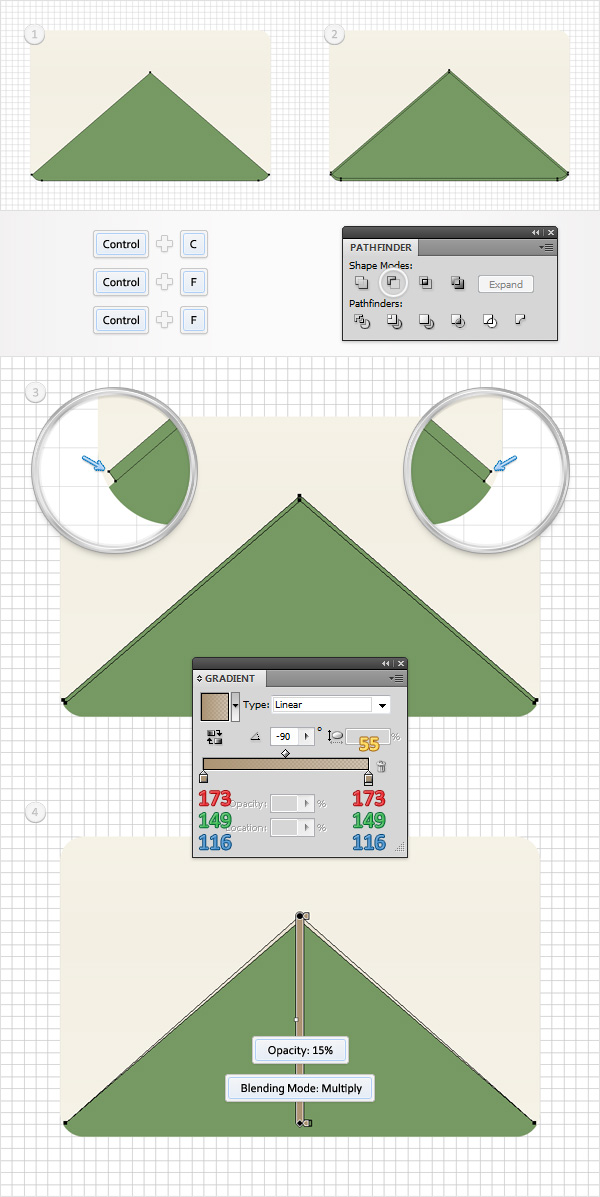The image size is (600, 1197).
Task: Click the gradient aspect ratio field
Action: click(x=368, y=737)
